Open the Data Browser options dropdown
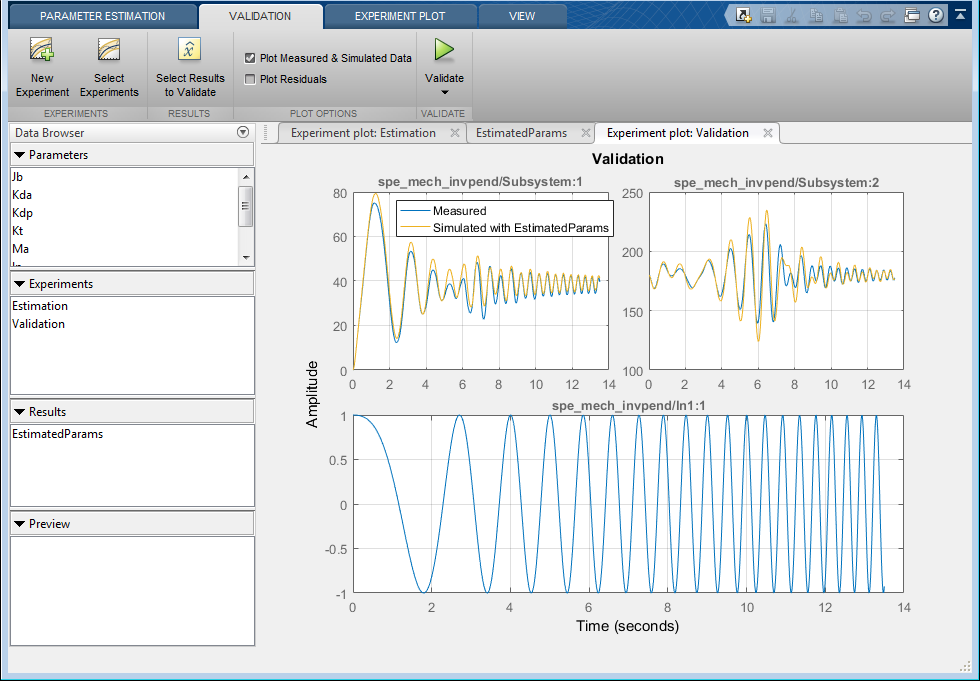The image size is (980, 681). pyautogui.click(x=242, y=133)
